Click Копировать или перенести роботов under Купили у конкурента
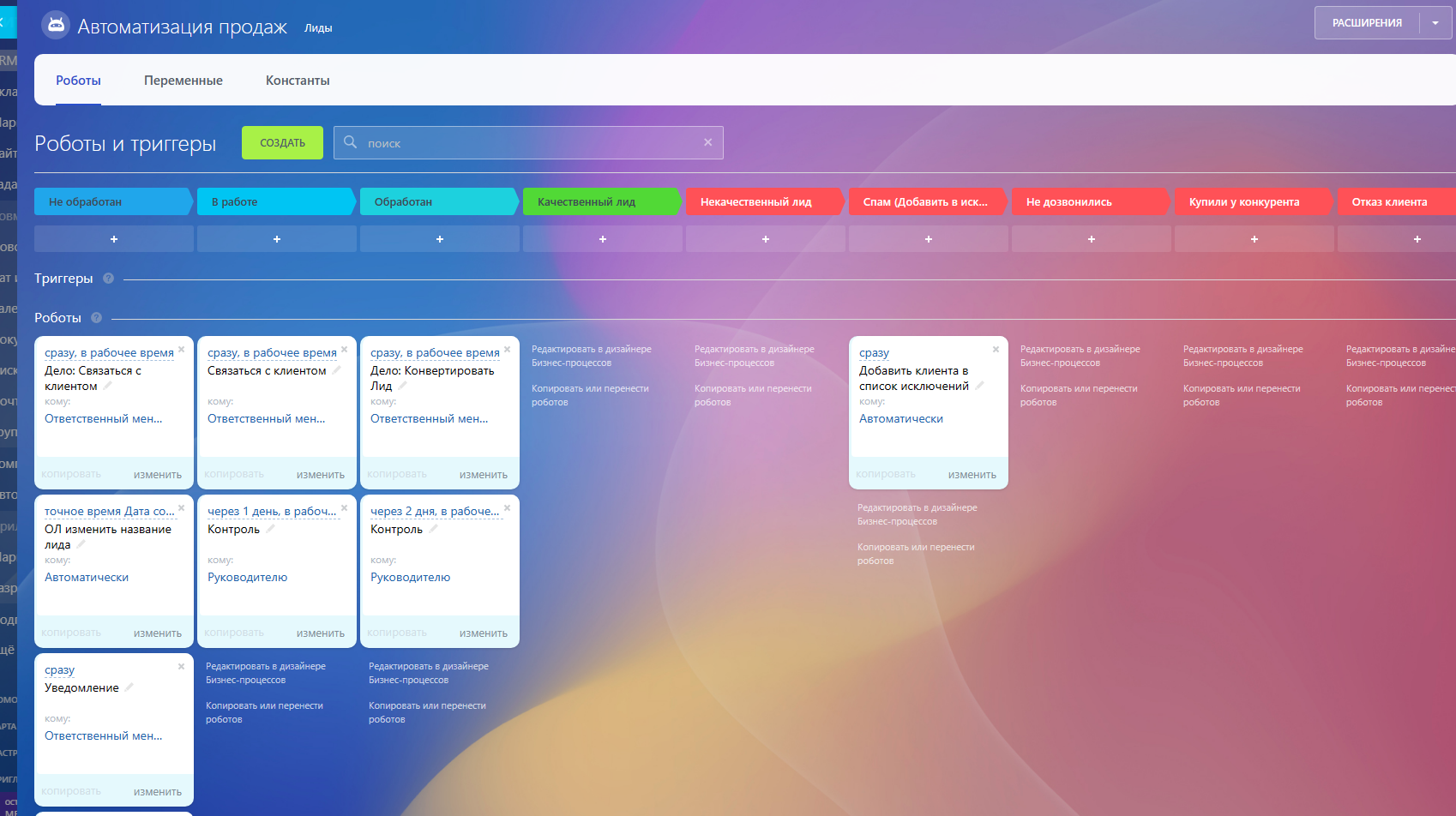 (x=1242, y=395)
